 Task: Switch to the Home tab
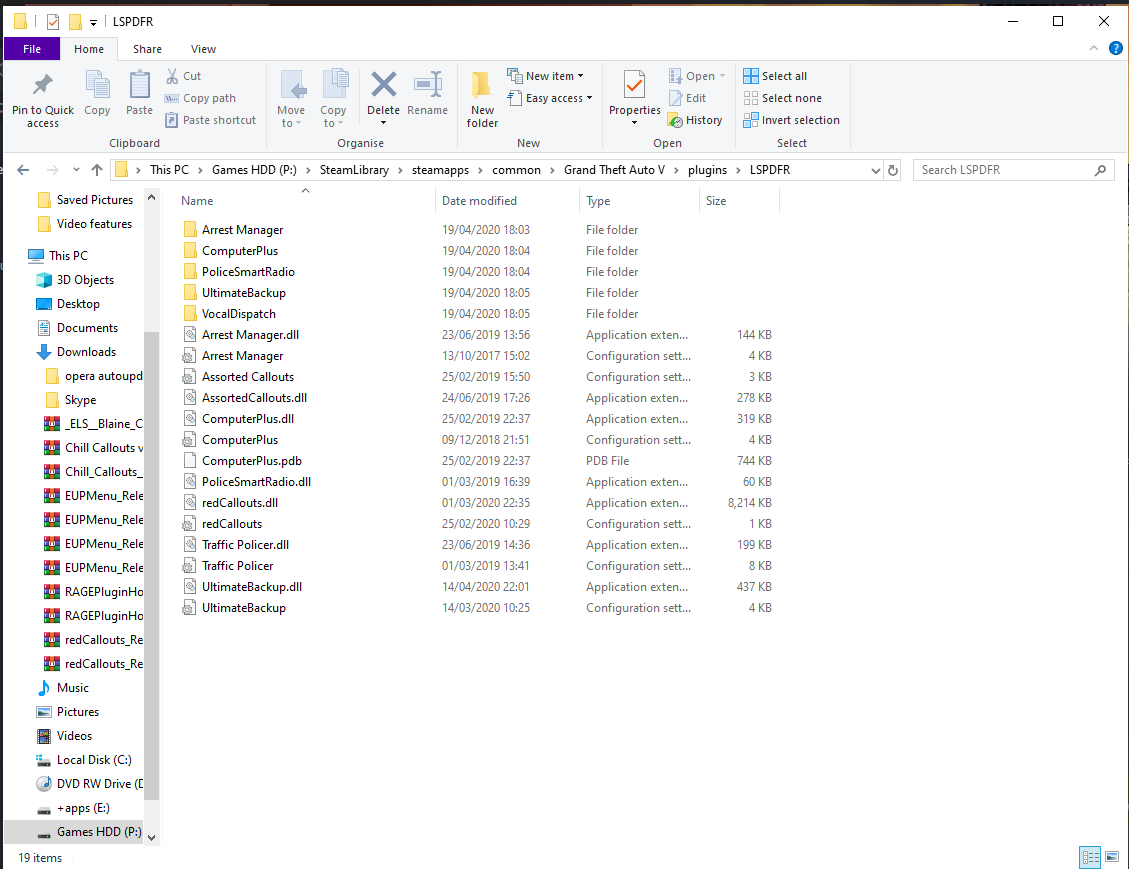89,49
